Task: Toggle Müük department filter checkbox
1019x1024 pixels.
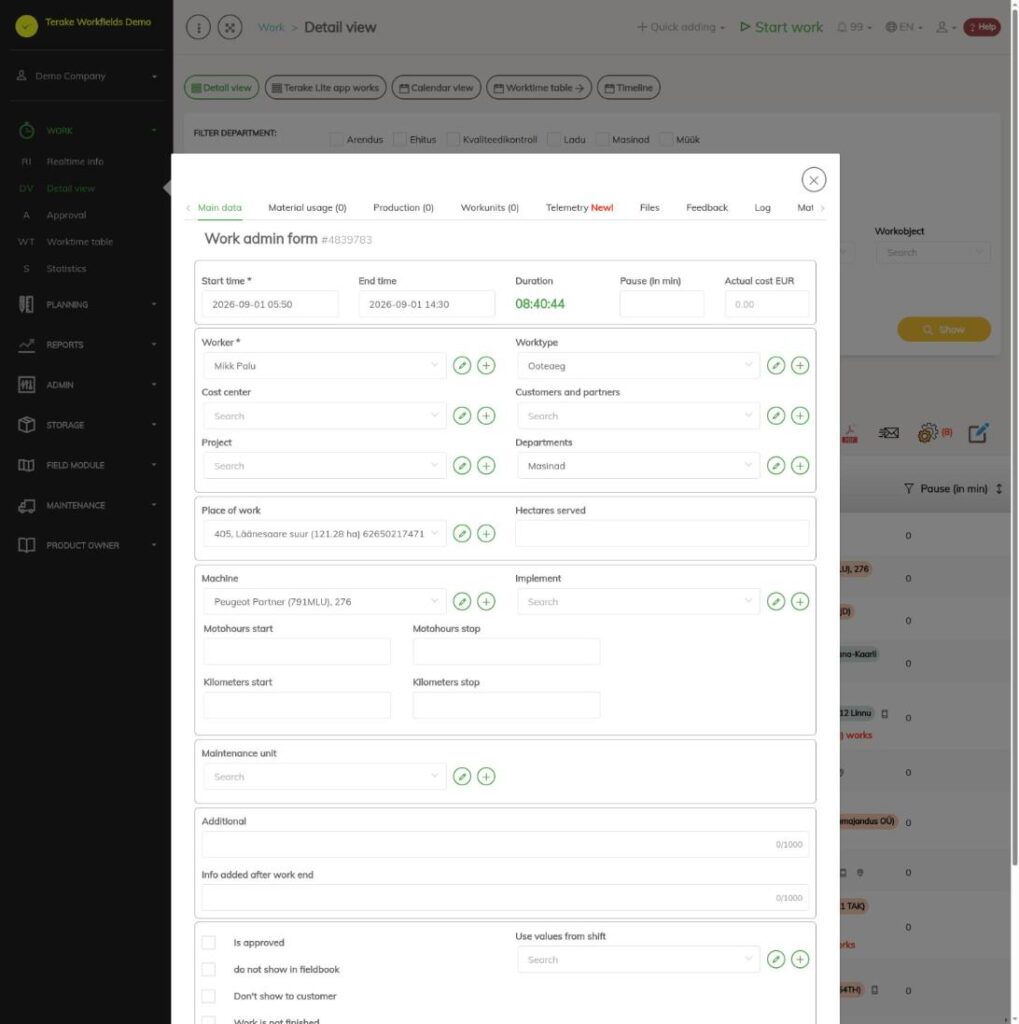Action: pos(666,139)
